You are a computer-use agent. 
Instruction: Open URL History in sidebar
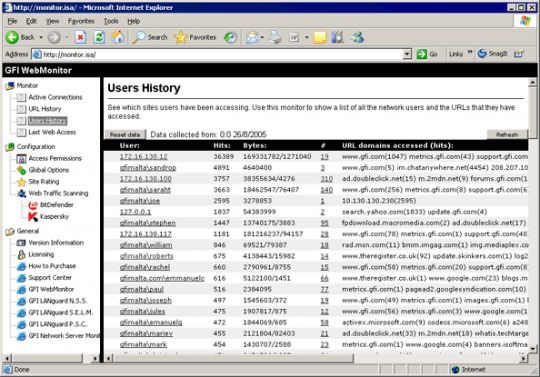tap(44, 109)
